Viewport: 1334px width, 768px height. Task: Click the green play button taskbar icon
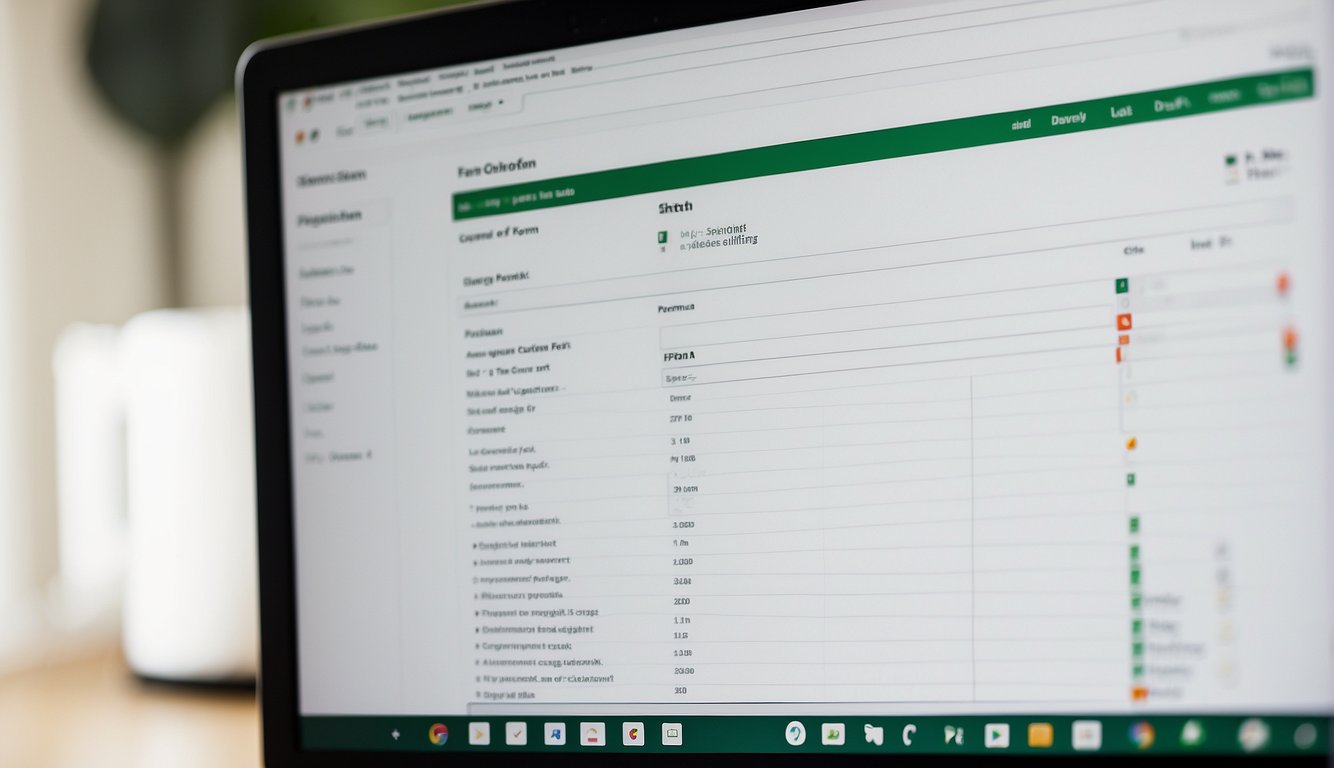point(996,736)
